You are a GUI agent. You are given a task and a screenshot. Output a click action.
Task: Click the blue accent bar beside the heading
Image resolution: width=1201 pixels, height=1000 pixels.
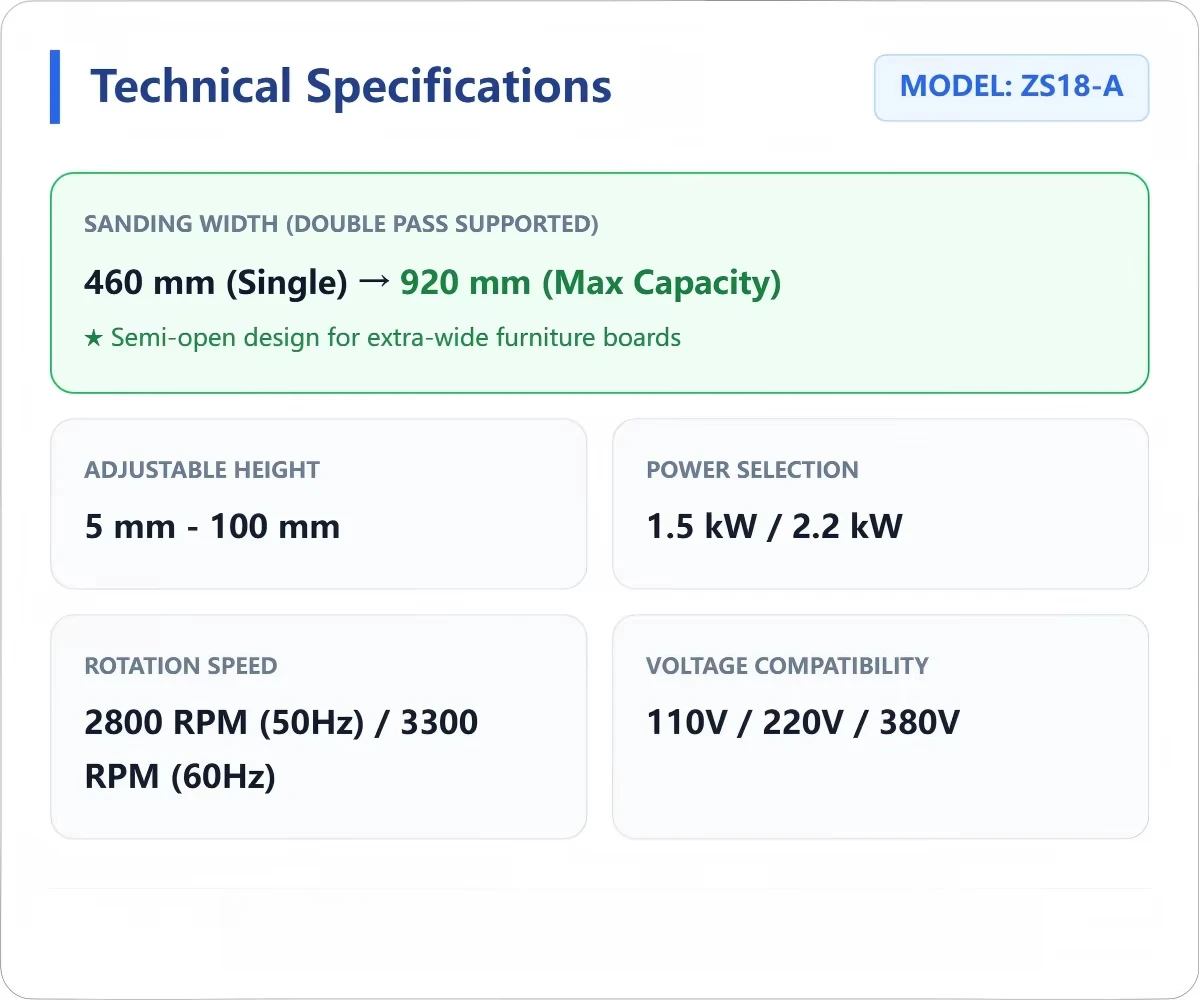55,87
